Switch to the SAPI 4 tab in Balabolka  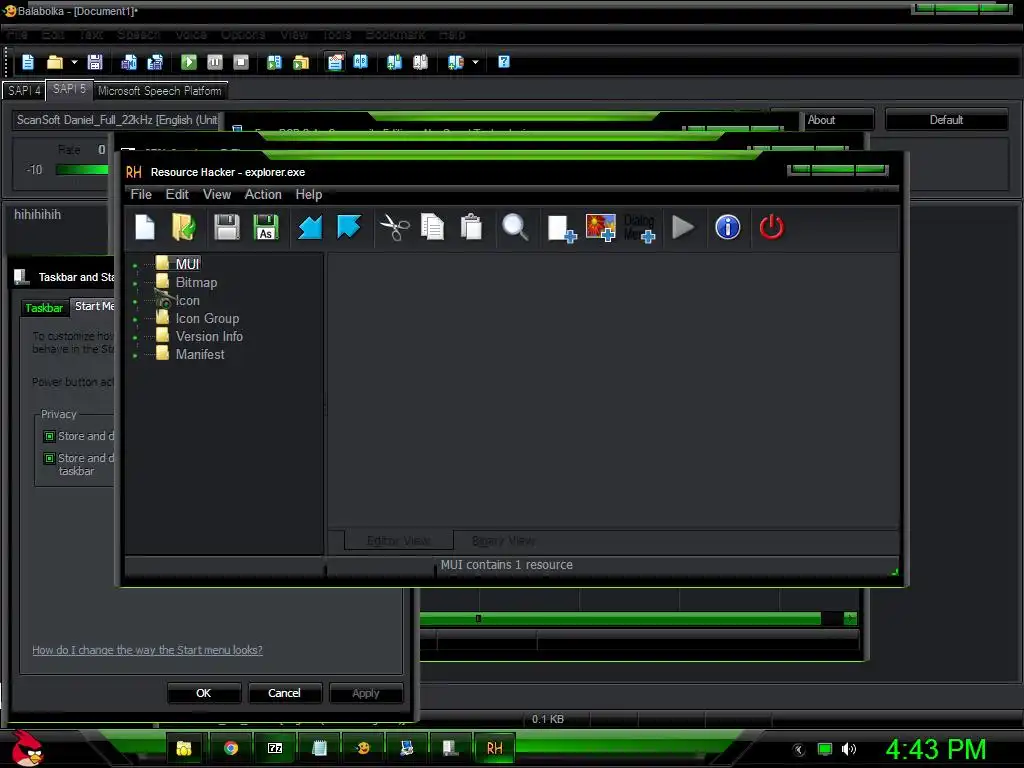(24, 91)
